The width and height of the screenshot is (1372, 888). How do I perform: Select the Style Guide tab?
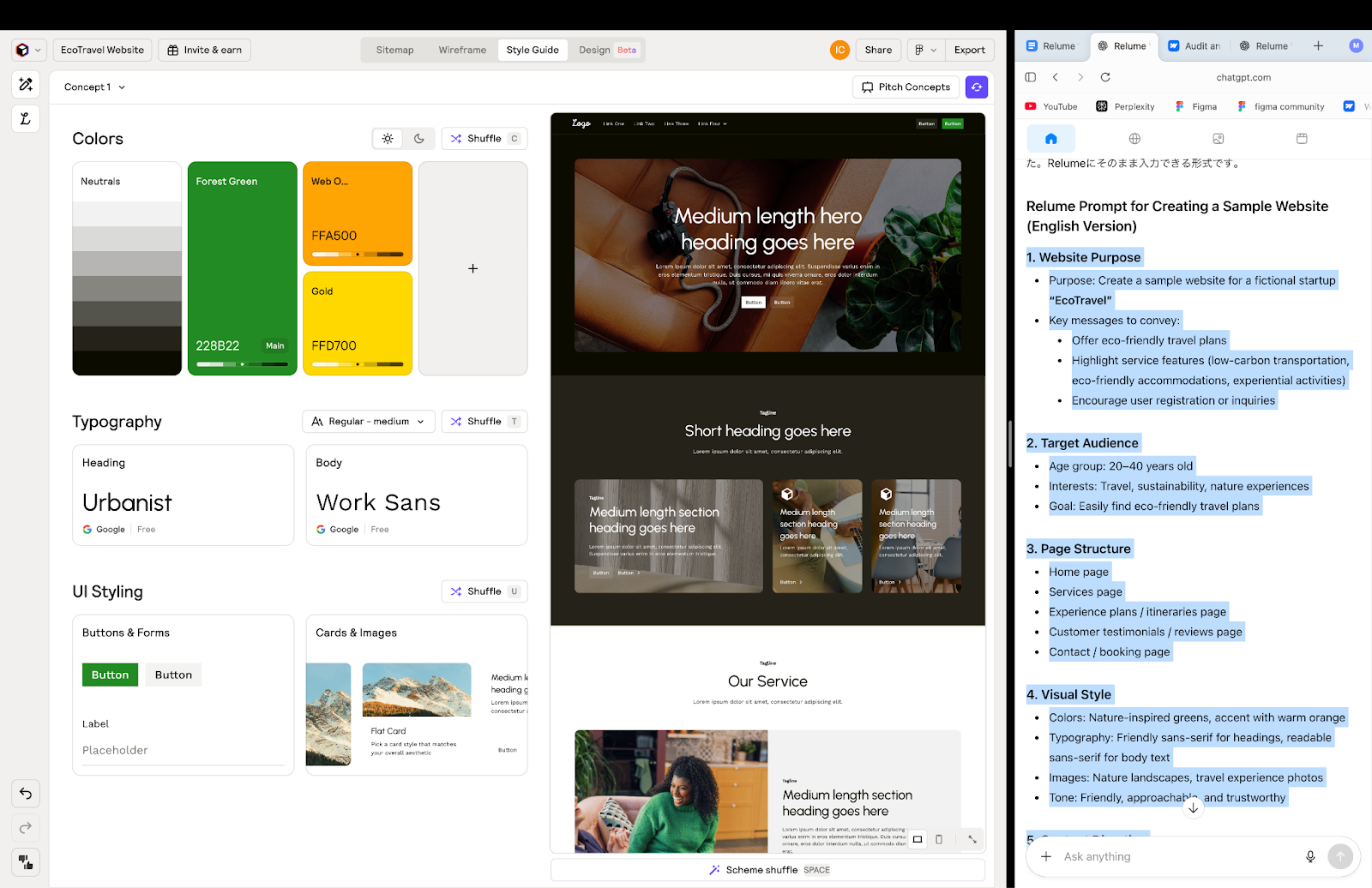533,50
